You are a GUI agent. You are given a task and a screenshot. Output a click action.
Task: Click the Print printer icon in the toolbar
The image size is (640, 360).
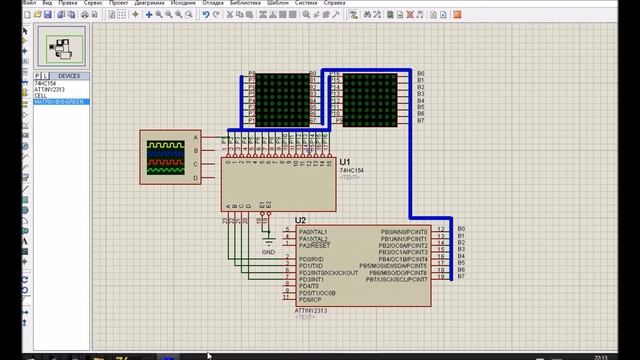[84, 15]
